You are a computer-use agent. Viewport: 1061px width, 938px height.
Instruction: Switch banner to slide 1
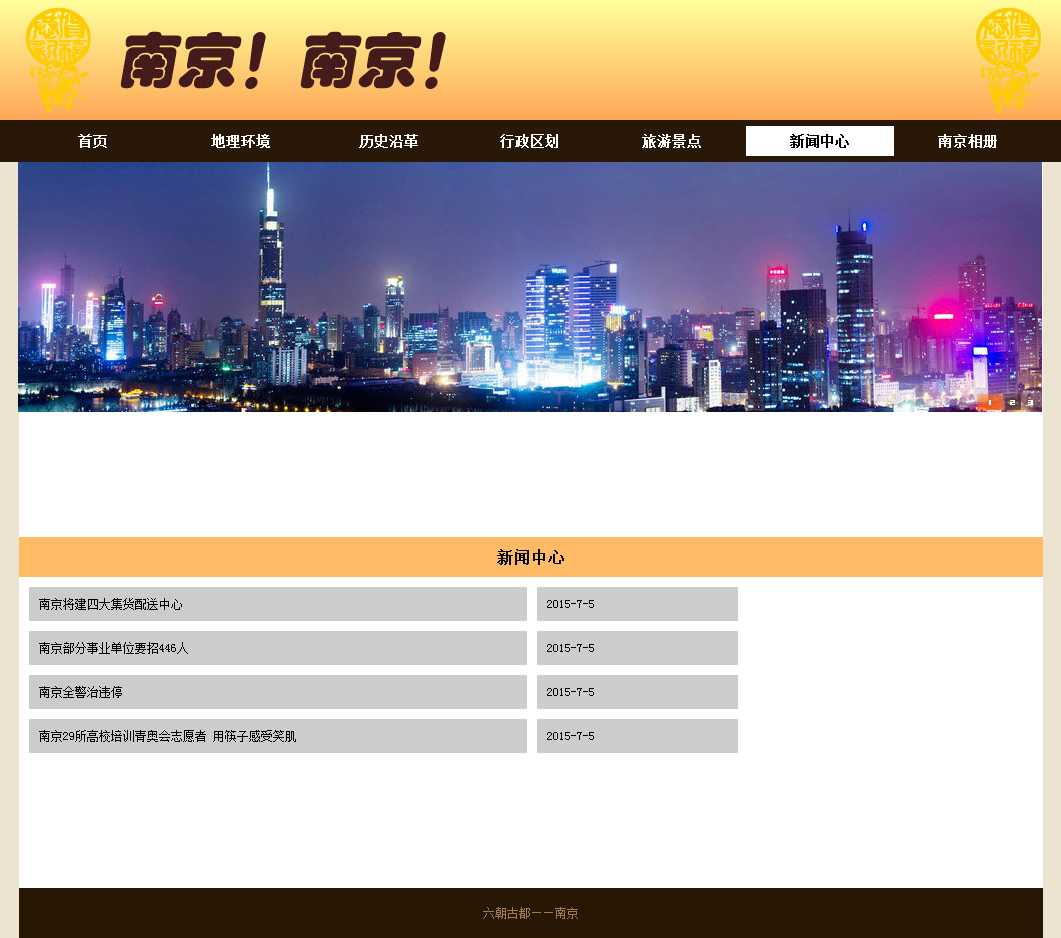click(x=990, y=402)
